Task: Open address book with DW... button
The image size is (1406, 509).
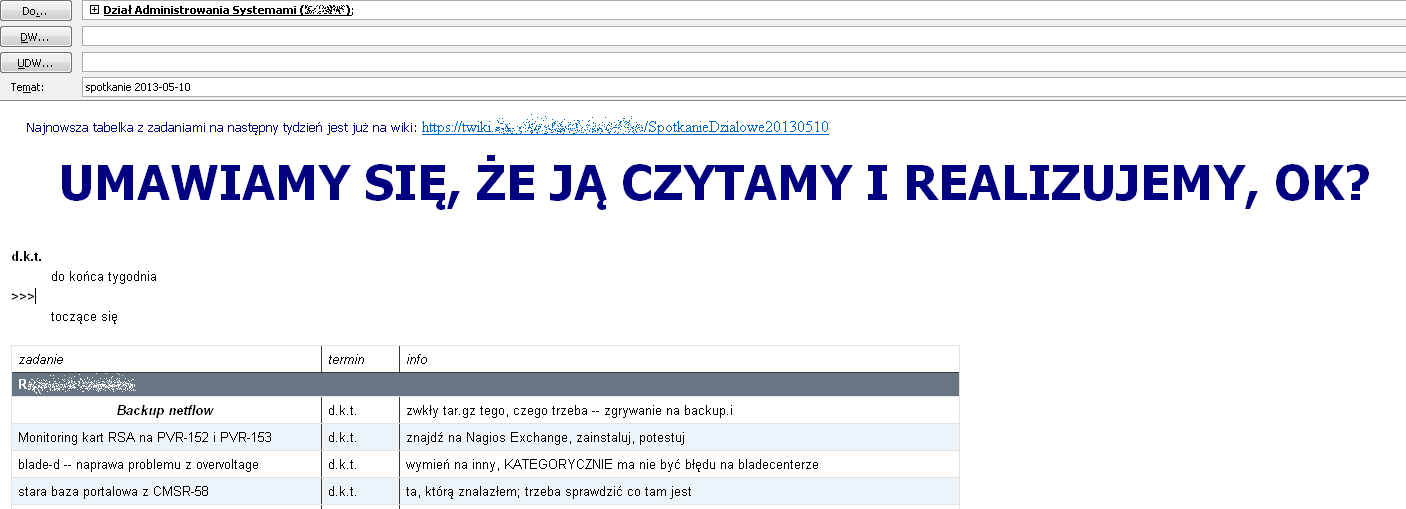Action: pyautogui.click(x=36, y=36)
